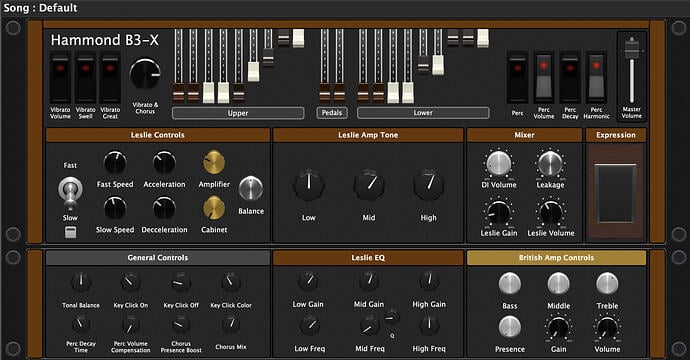The width and height of the screenshot is (690, 360).
Task: Click the Leslie EQ Mid Freq knob
Action: (370, 326)
